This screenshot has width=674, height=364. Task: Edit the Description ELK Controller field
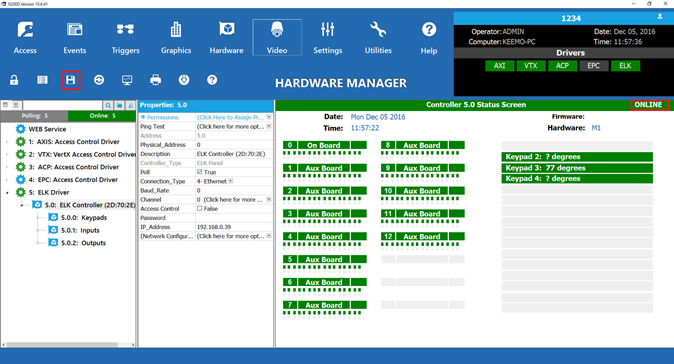234,154
